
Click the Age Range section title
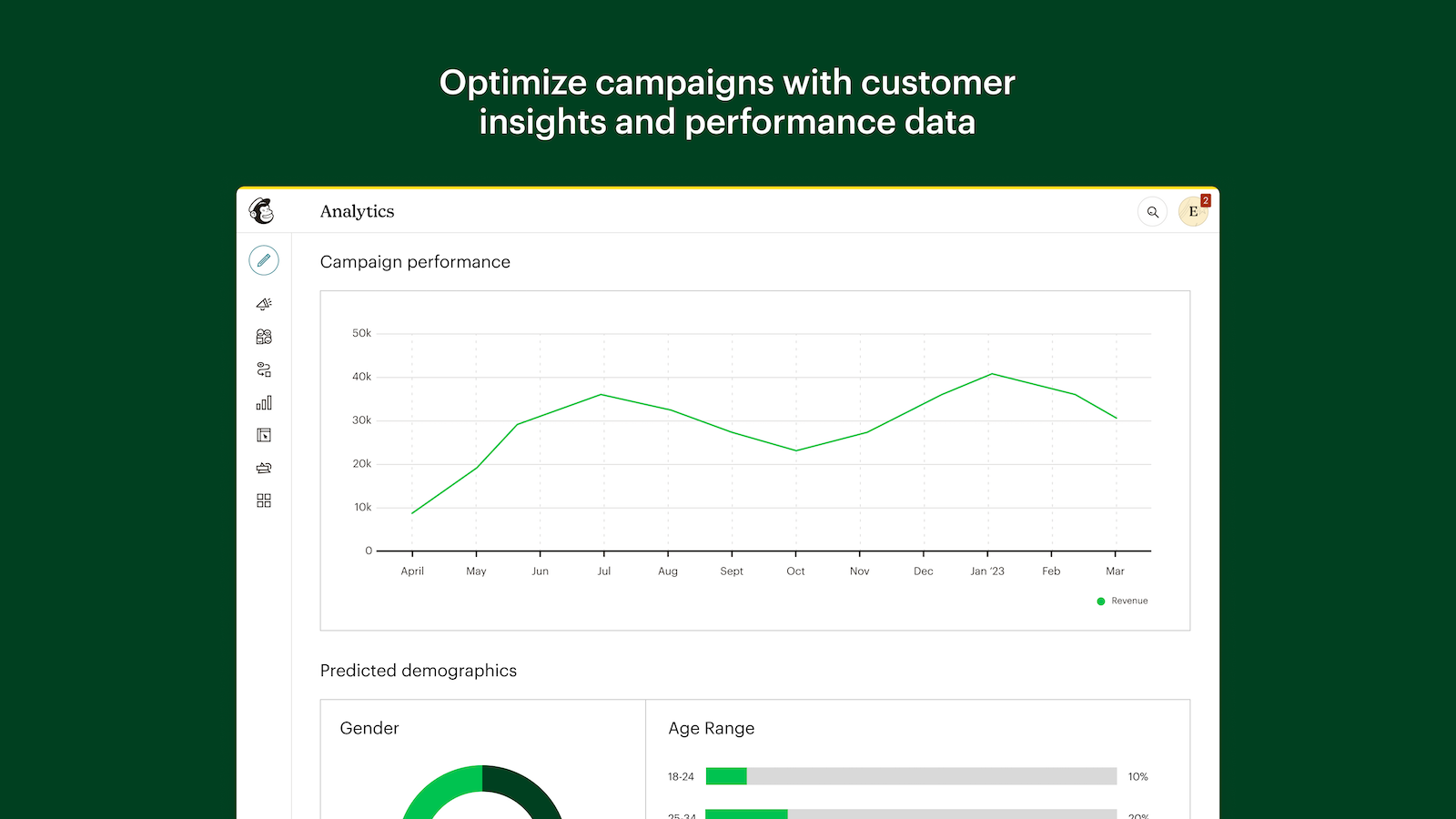[x=711, y=728]
